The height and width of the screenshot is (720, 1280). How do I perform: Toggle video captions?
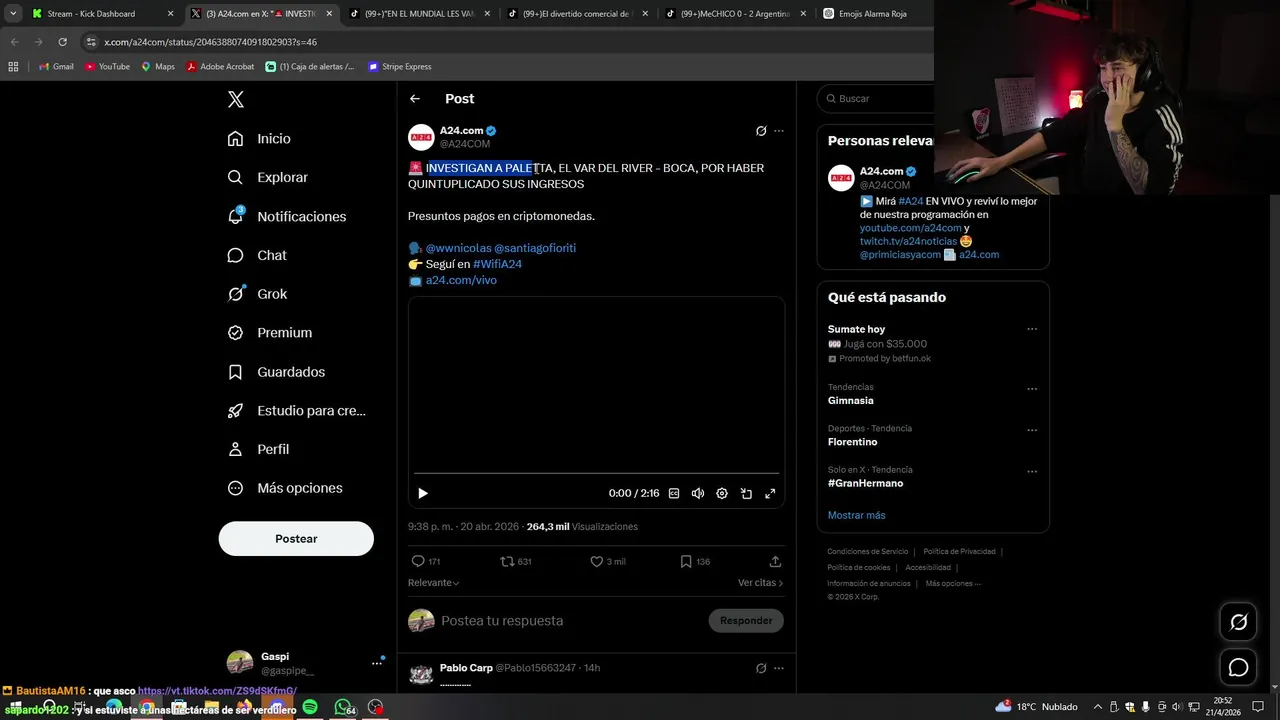(x=674, y=493)
